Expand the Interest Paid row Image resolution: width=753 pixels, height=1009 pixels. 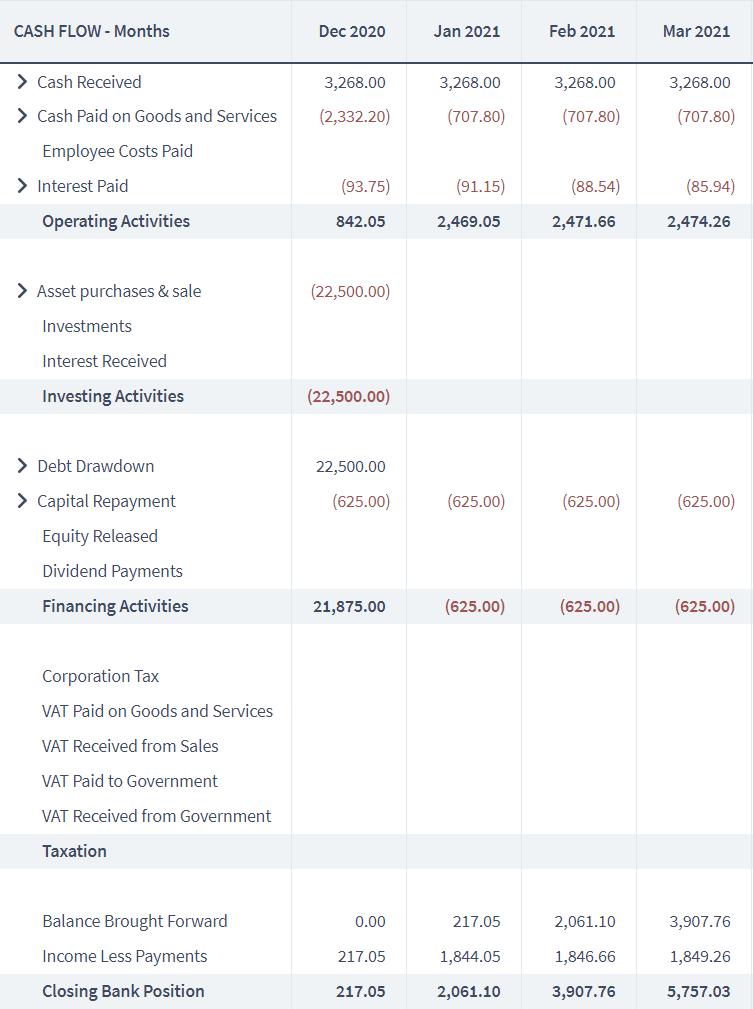(23, 186)
